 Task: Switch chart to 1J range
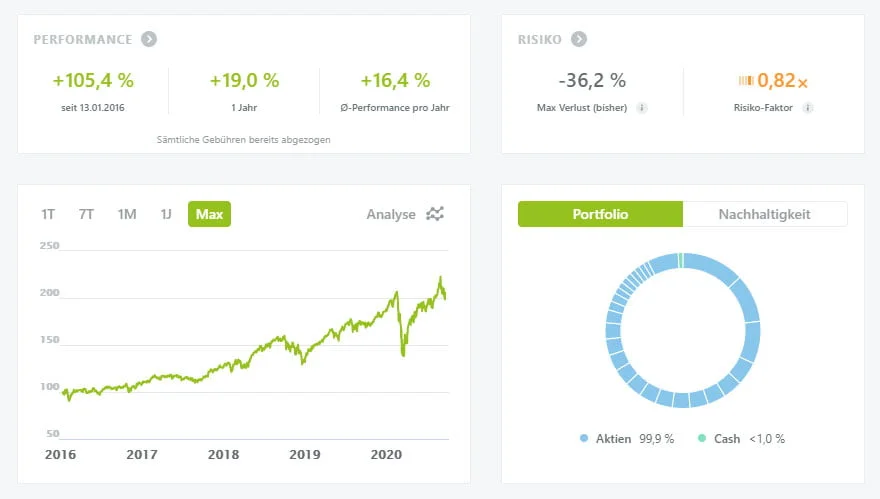pyautogui.click(x=166, y=214)
